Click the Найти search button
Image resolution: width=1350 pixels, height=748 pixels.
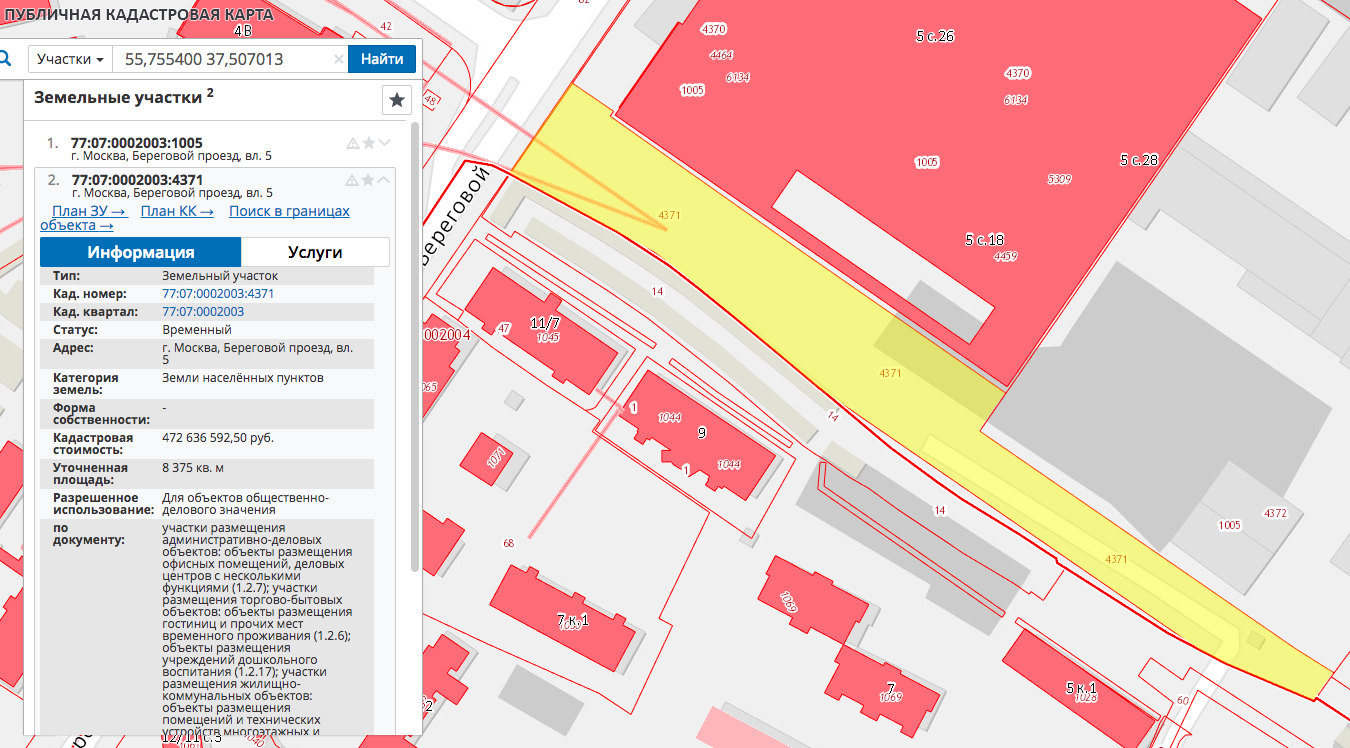[x=382, y=59]
